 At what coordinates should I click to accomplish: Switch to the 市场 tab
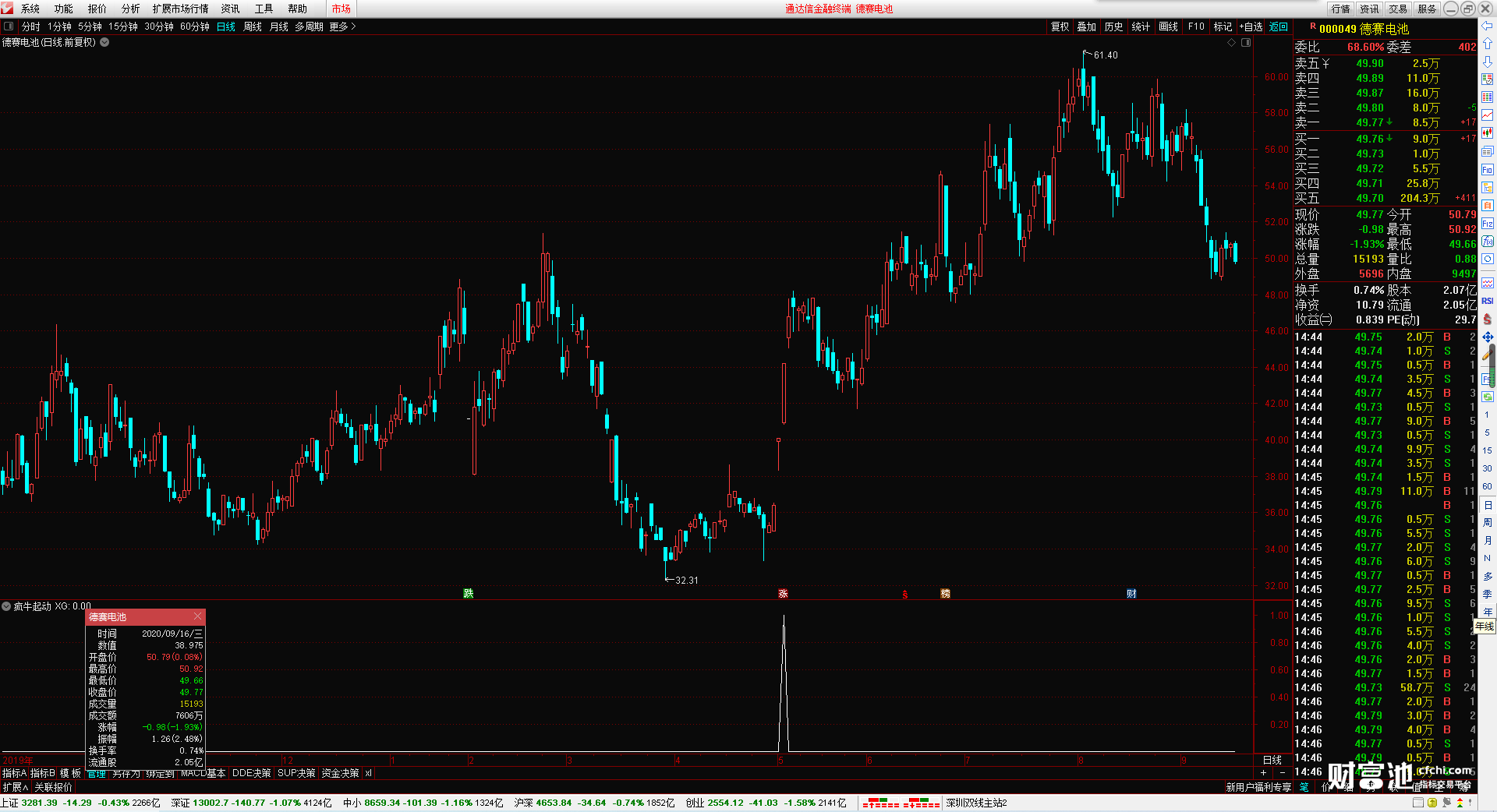pos(342,9)
